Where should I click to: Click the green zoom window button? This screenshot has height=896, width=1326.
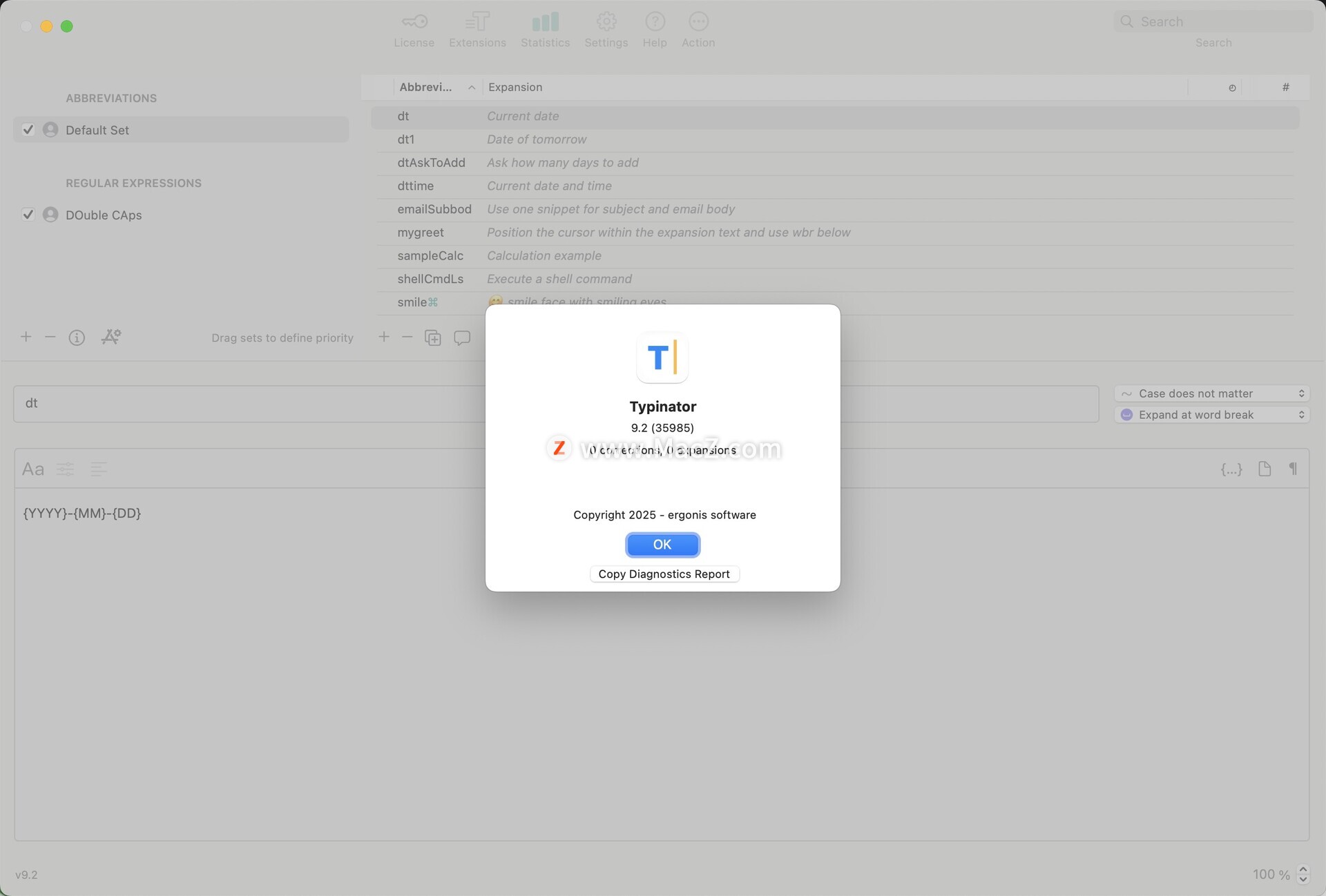point(67,26)
